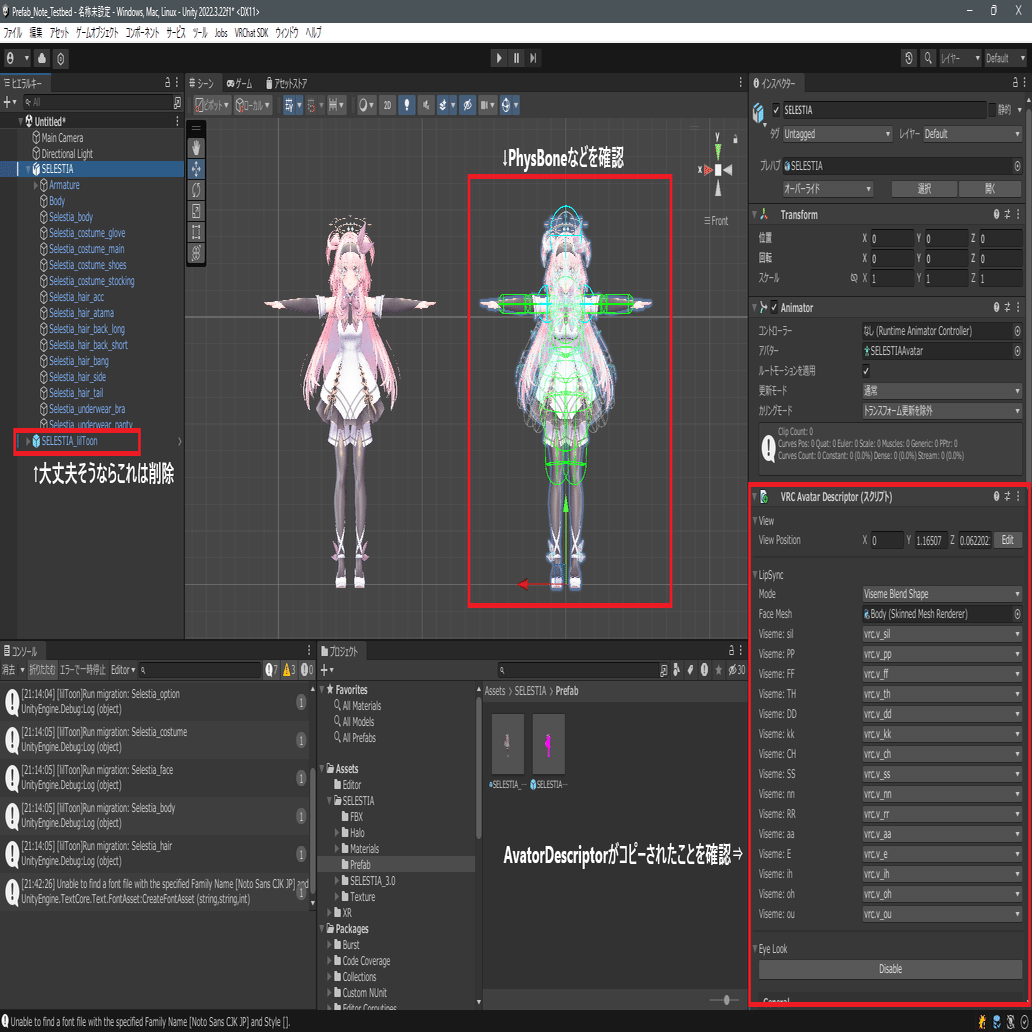Click the Pause button

517,58
